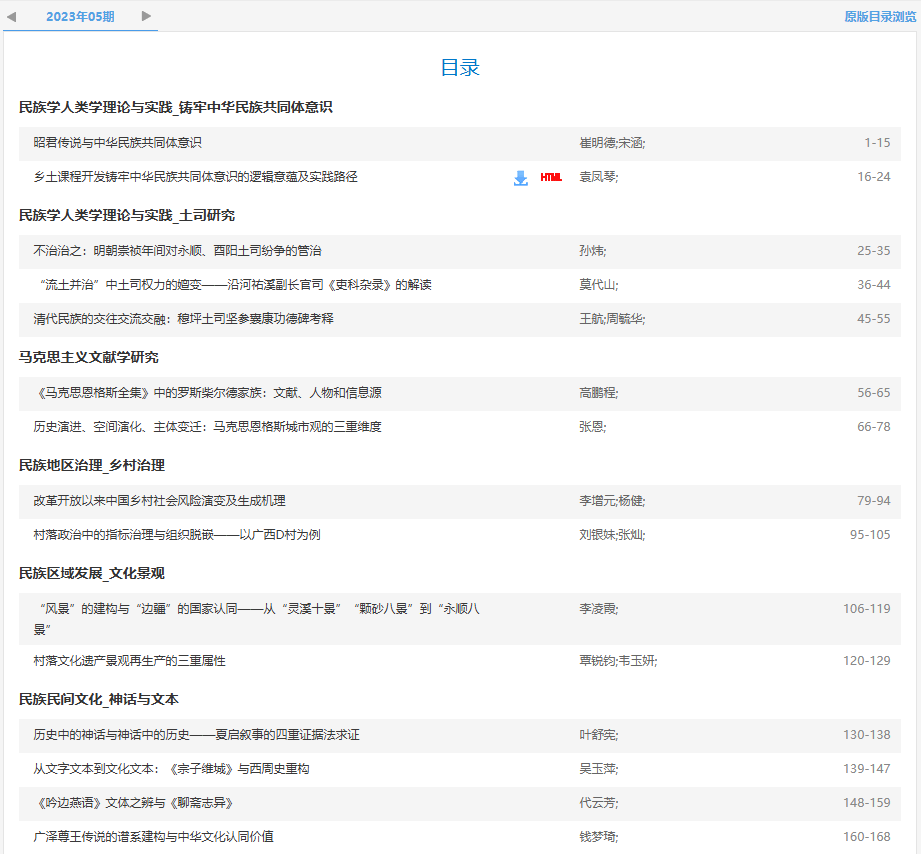921x854 pixels.
Task: Switch to the 2023年05期 tab
Action: (80, 16)
